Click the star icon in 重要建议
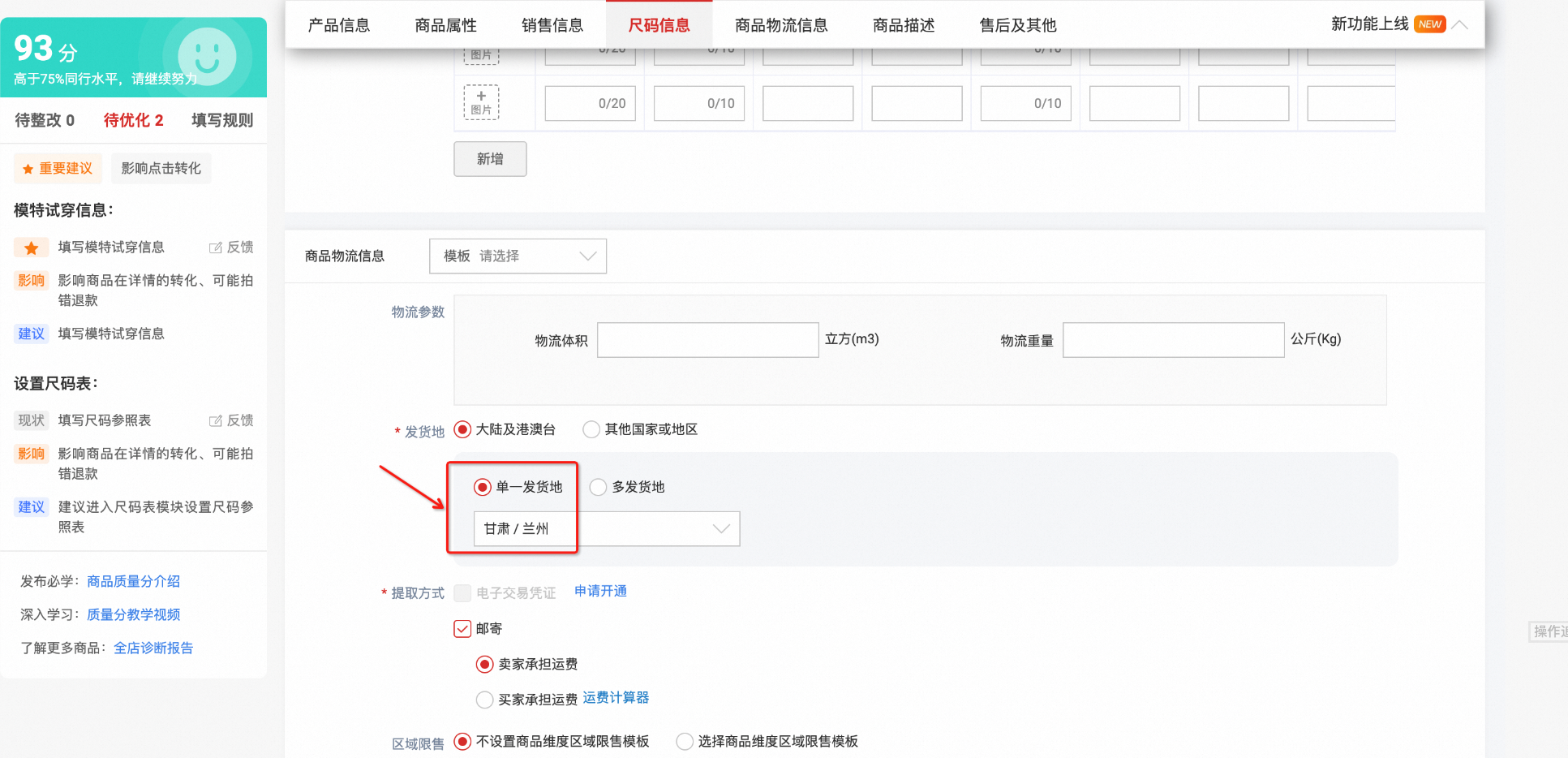The image size is (1568, 758). coord(28,169)
